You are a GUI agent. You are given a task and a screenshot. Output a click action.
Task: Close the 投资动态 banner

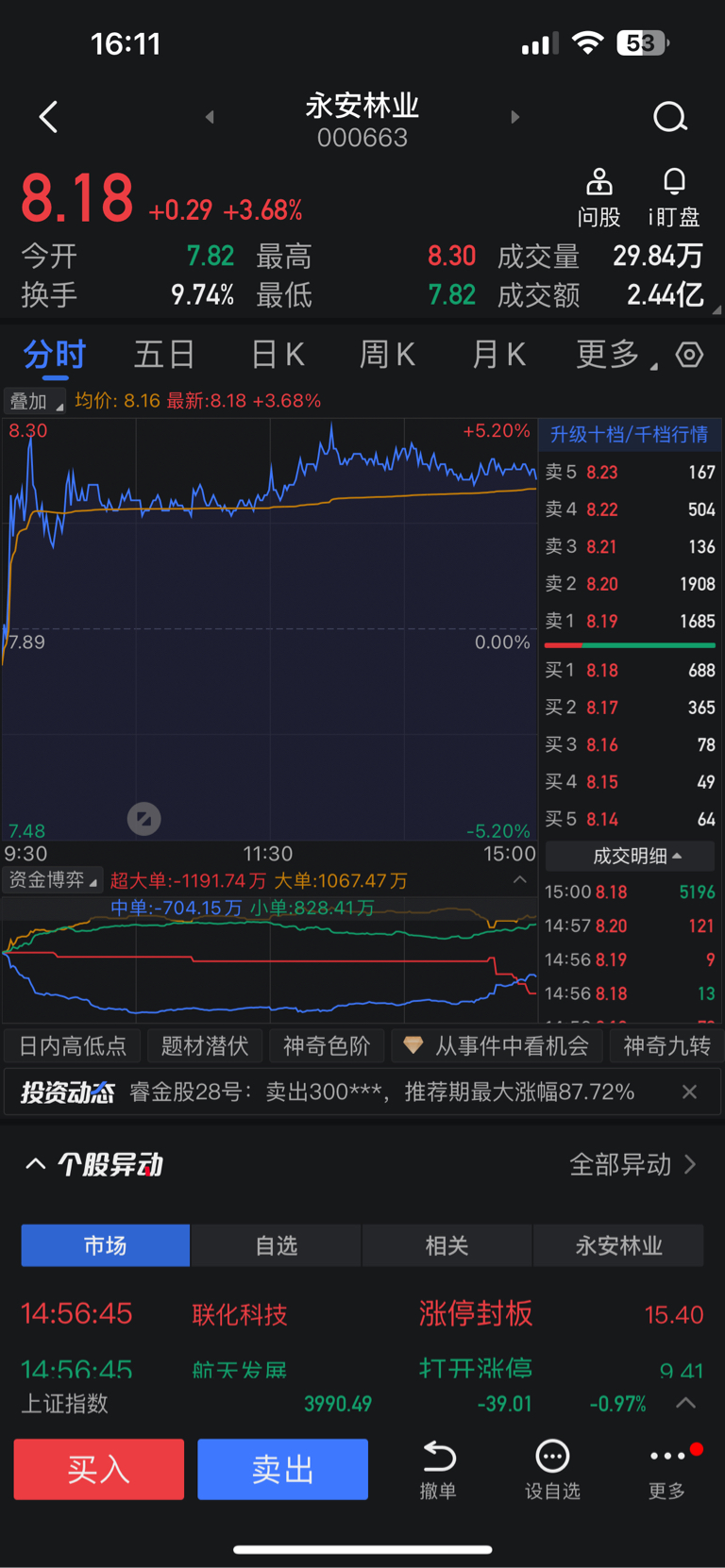pyautogui.click(x=690, y=1092)
